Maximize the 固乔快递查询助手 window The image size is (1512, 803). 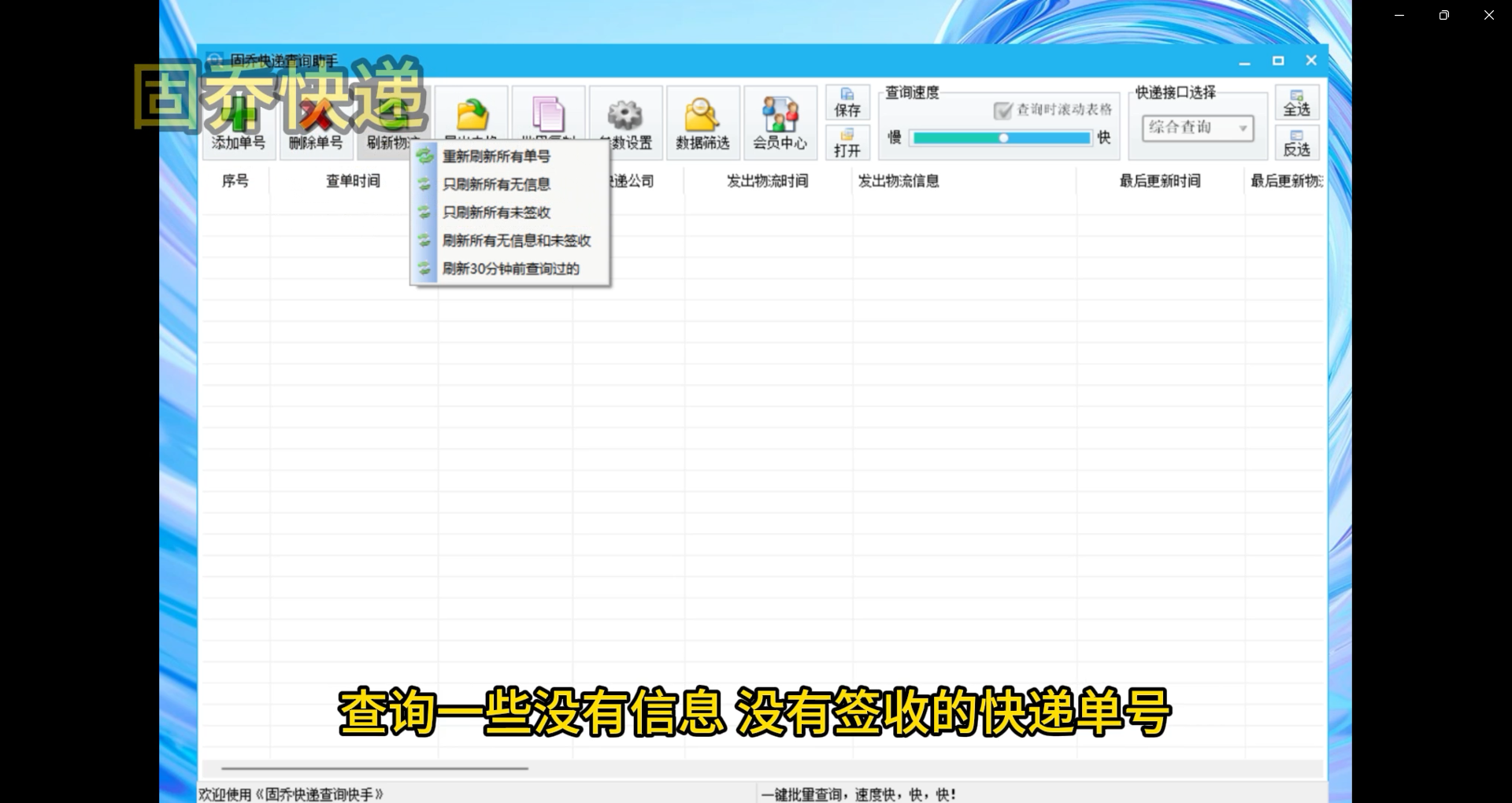[1278, 61]
